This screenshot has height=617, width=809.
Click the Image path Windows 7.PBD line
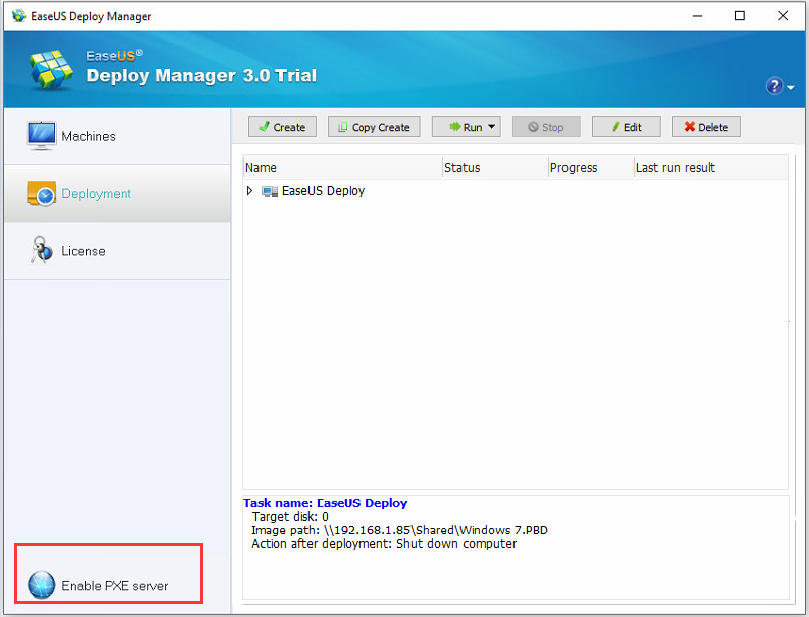tap(399, 530)
